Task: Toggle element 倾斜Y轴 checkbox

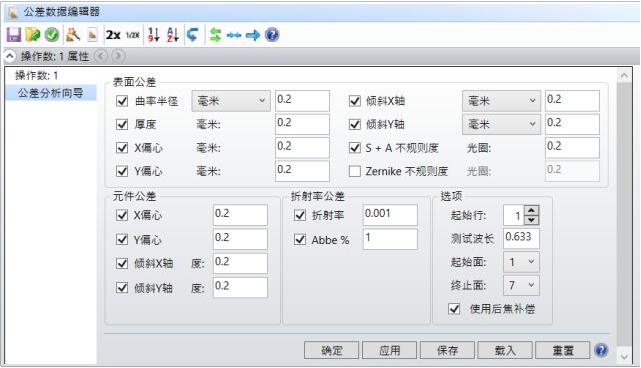Action: click(x=122, y=287)
